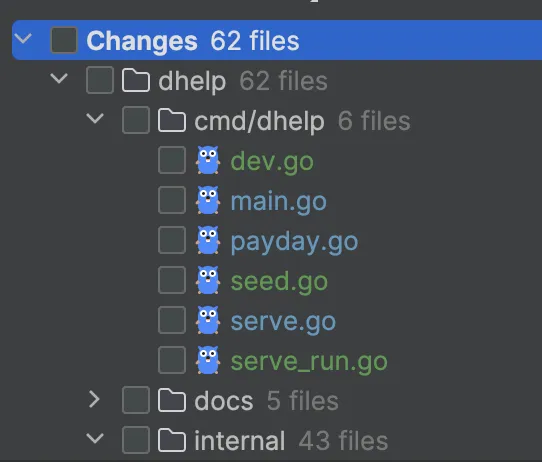Click the gopher icon next to main.go
Viewport: 542px width, 462px height.
208,200
